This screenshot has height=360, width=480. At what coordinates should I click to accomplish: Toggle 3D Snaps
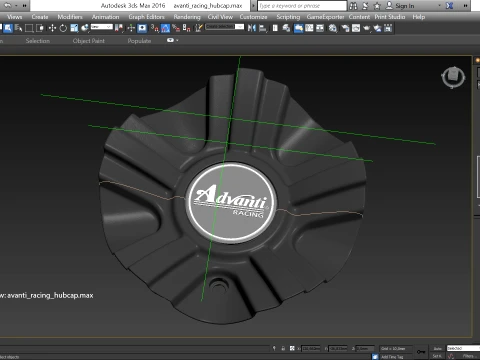(x=155, y=28)
